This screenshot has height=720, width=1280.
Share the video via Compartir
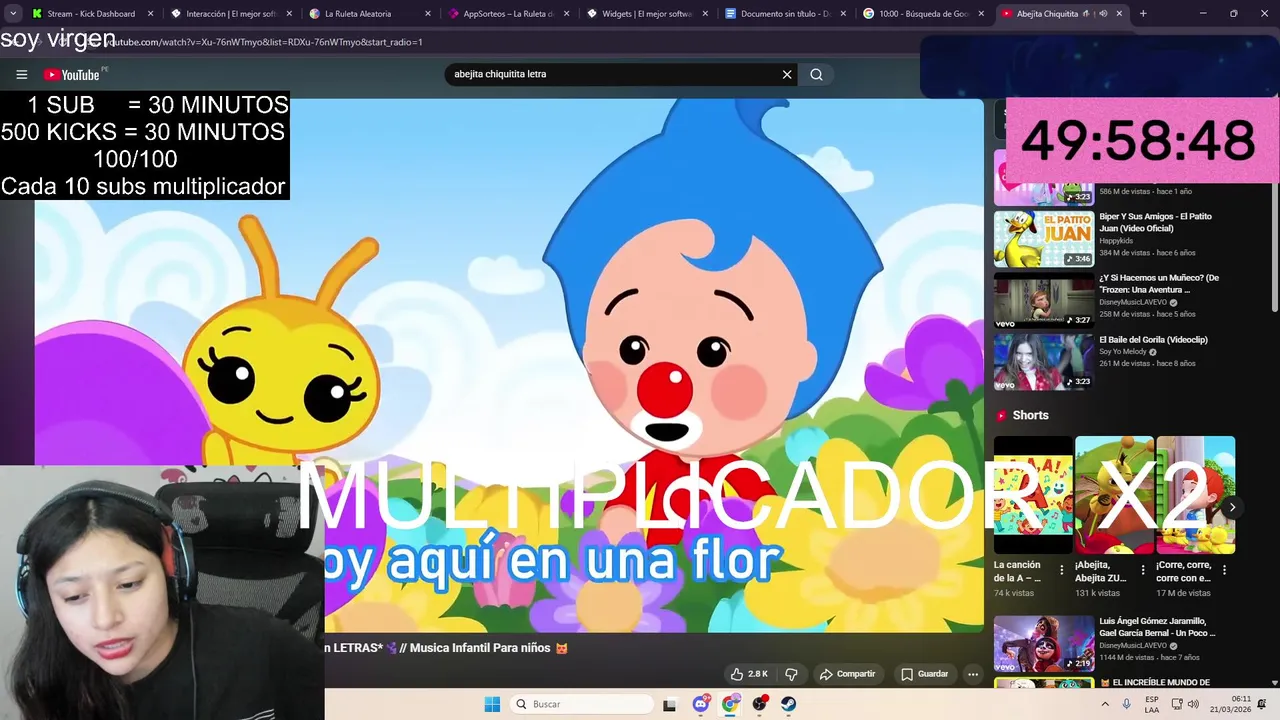pyautogui.click(x=846, y=674)
